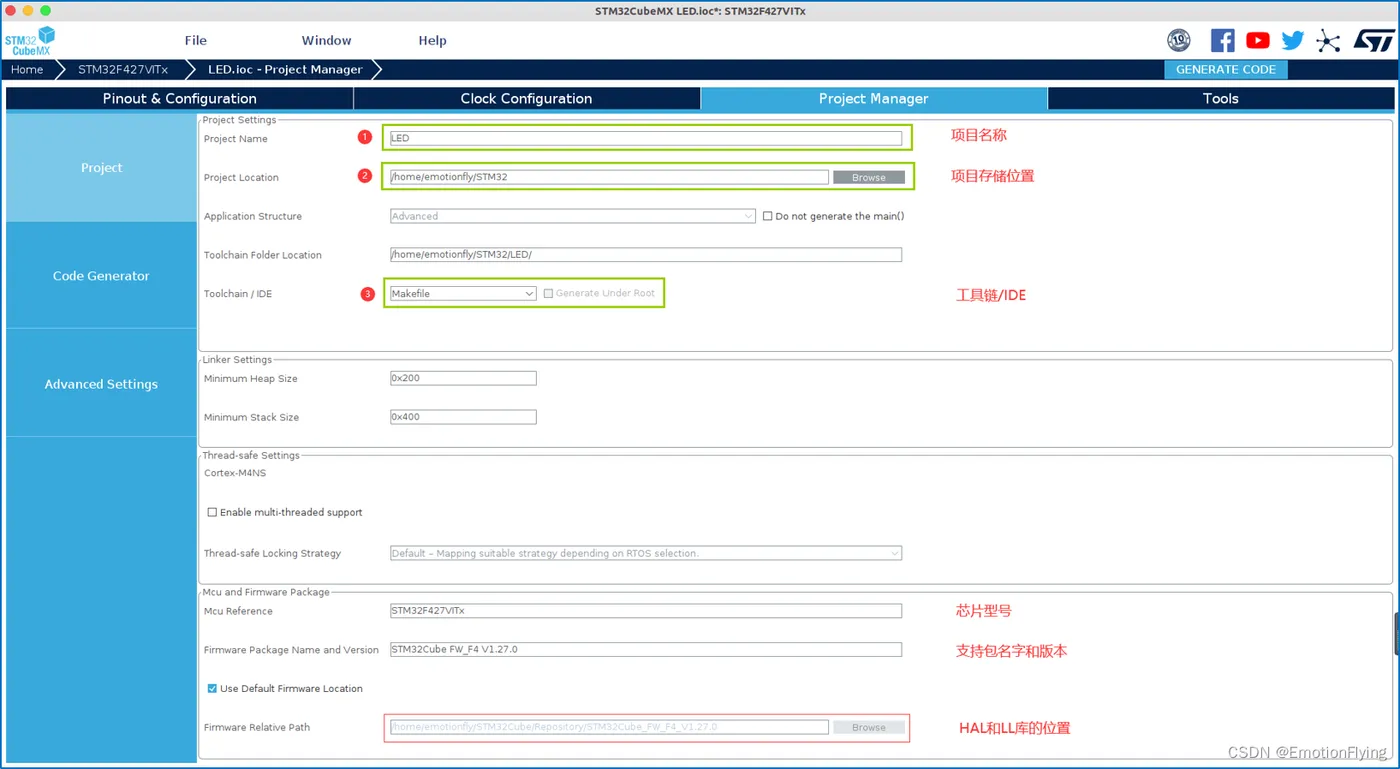Screen dimensions: 1400x769
Task: Click the Mcu Reference field
Action: [646, 611]
